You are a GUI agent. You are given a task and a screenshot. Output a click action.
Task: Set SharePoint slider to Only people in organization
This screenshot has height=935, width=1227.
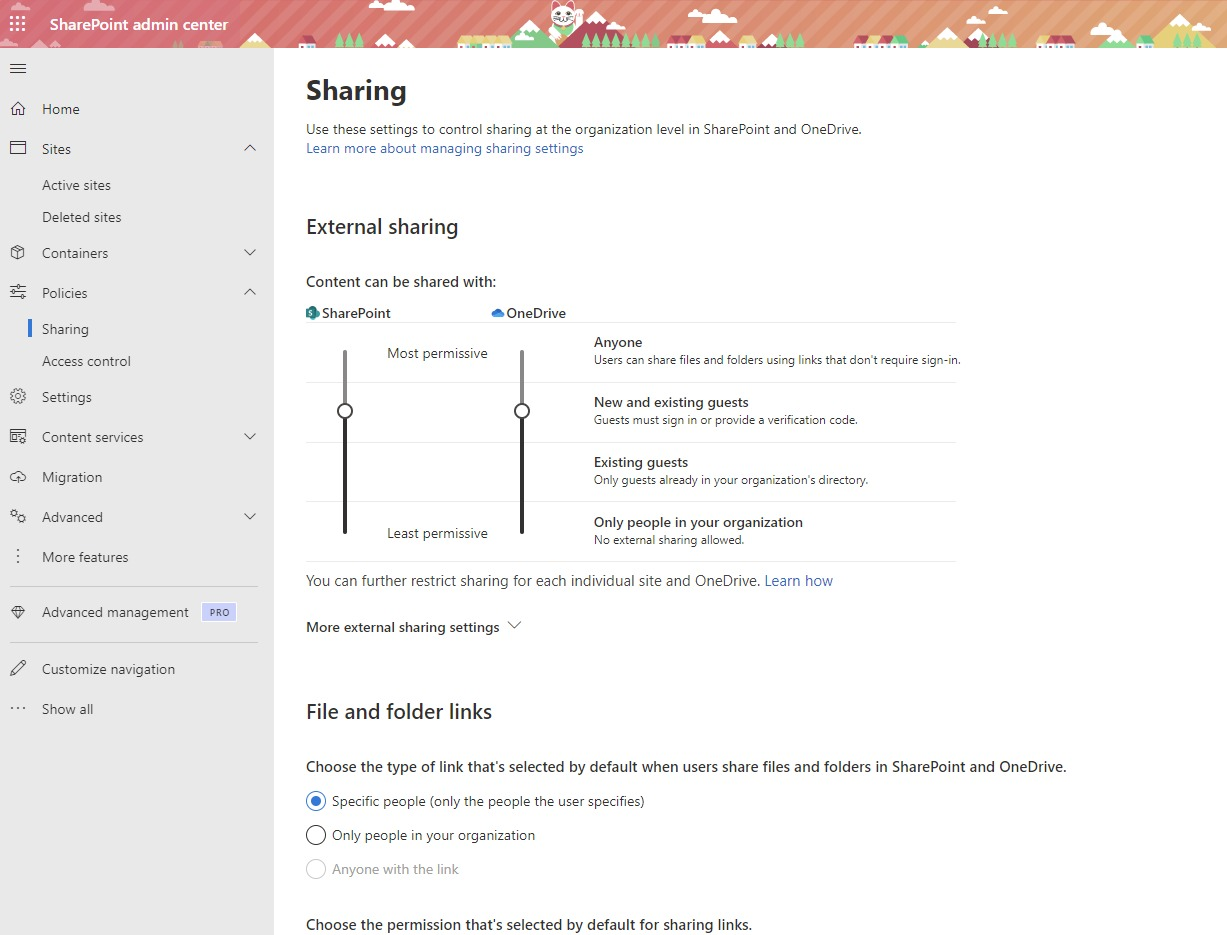pos(345,531)
